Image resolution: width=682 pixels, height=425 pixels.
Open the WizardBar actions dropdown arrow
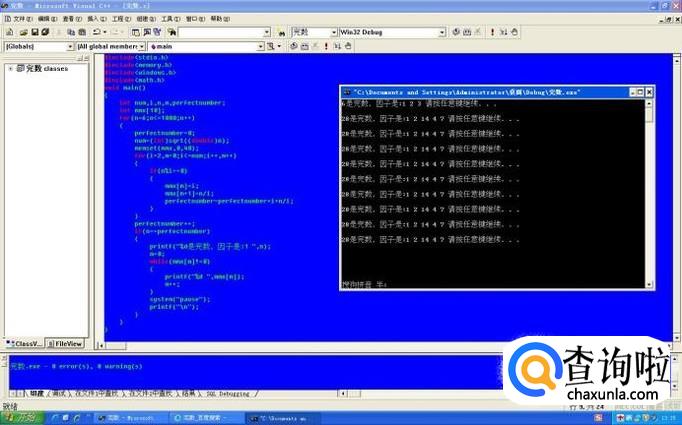pos(279,46)
